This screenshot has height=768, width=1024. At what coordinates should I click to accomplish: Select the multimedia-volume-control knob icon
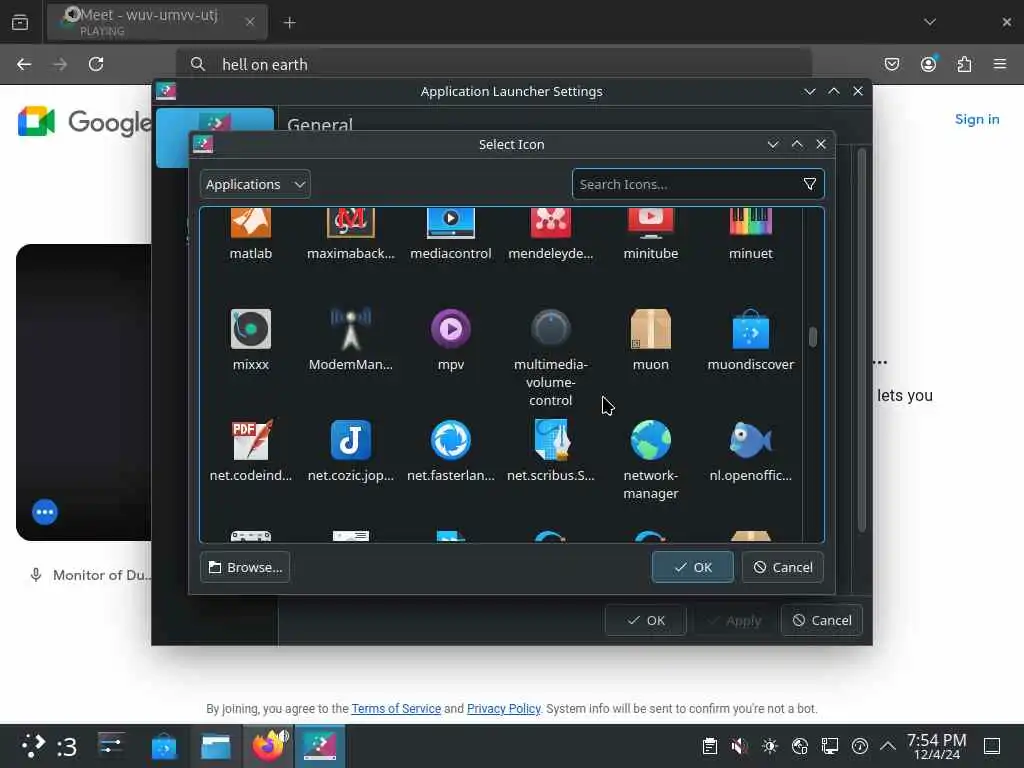[x=551, y=328]
